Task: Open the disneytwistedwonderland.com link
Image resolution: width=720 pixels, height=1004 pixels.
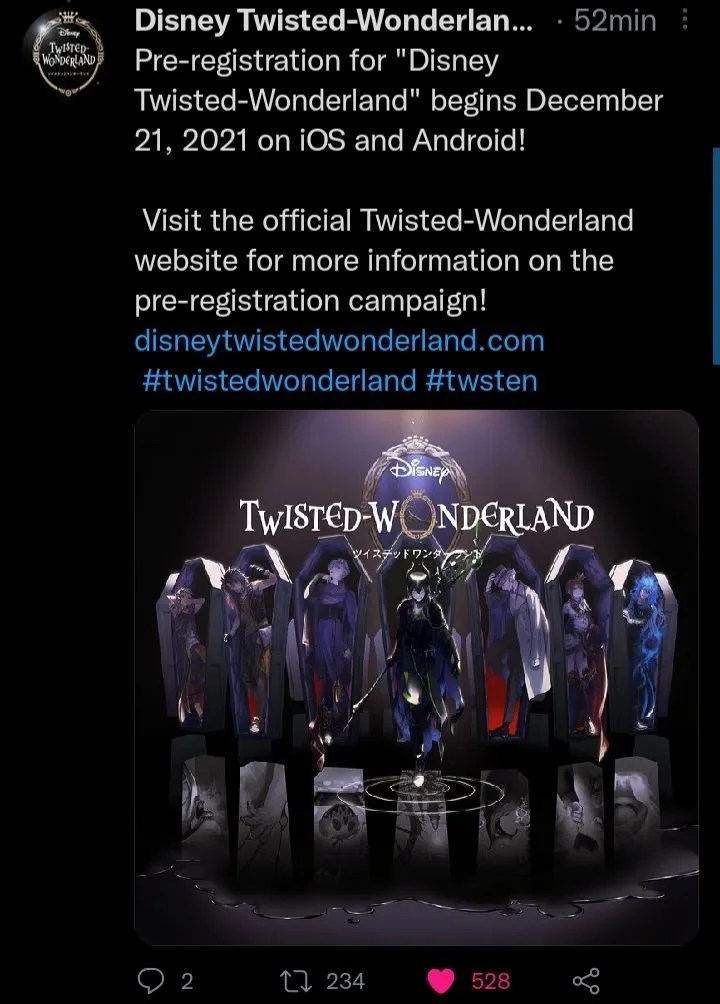Action: (x=340, y=341)
